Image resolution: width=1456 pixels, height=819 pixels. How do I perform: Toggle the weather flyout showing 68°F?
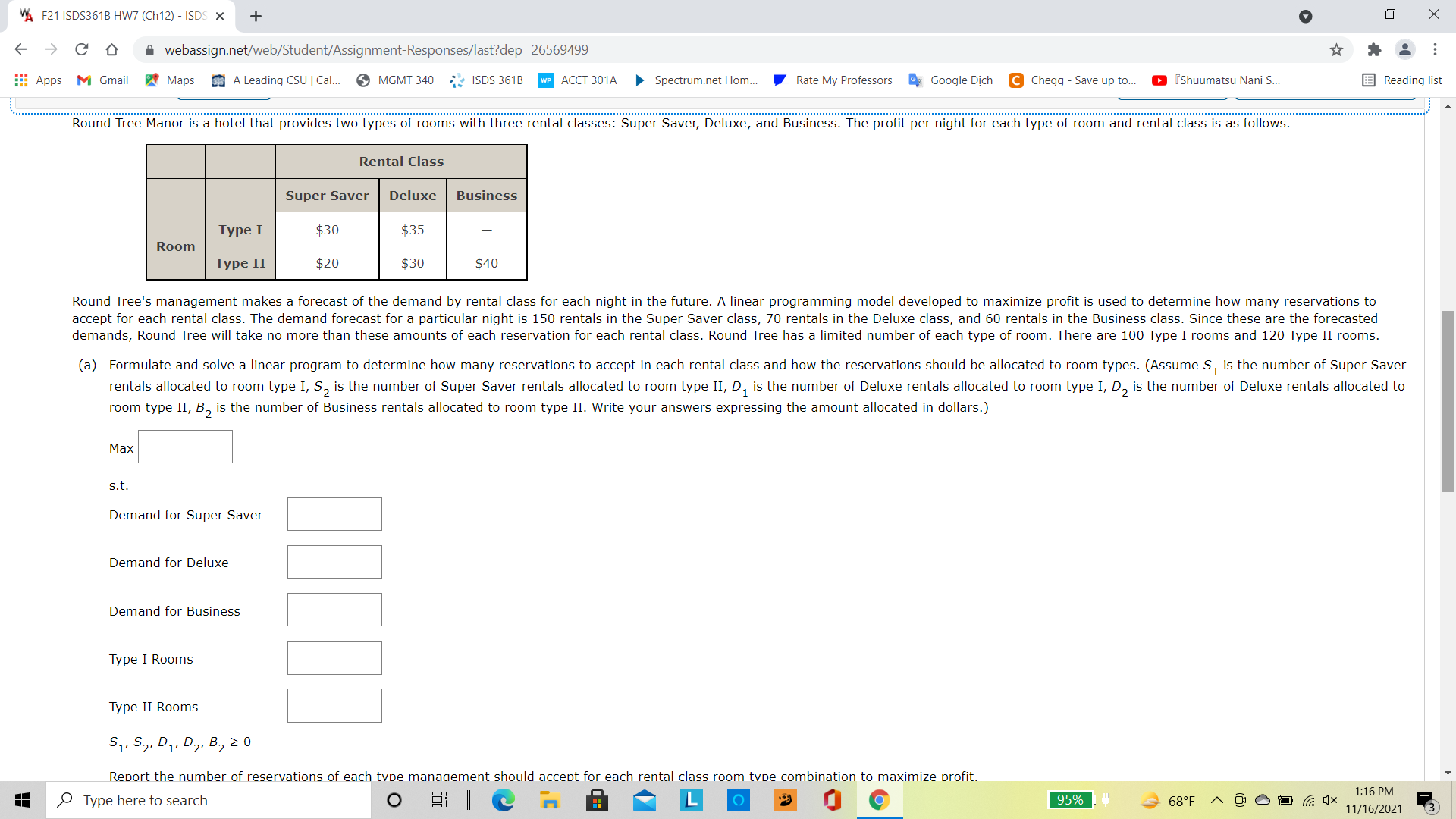coord(1168,800)
